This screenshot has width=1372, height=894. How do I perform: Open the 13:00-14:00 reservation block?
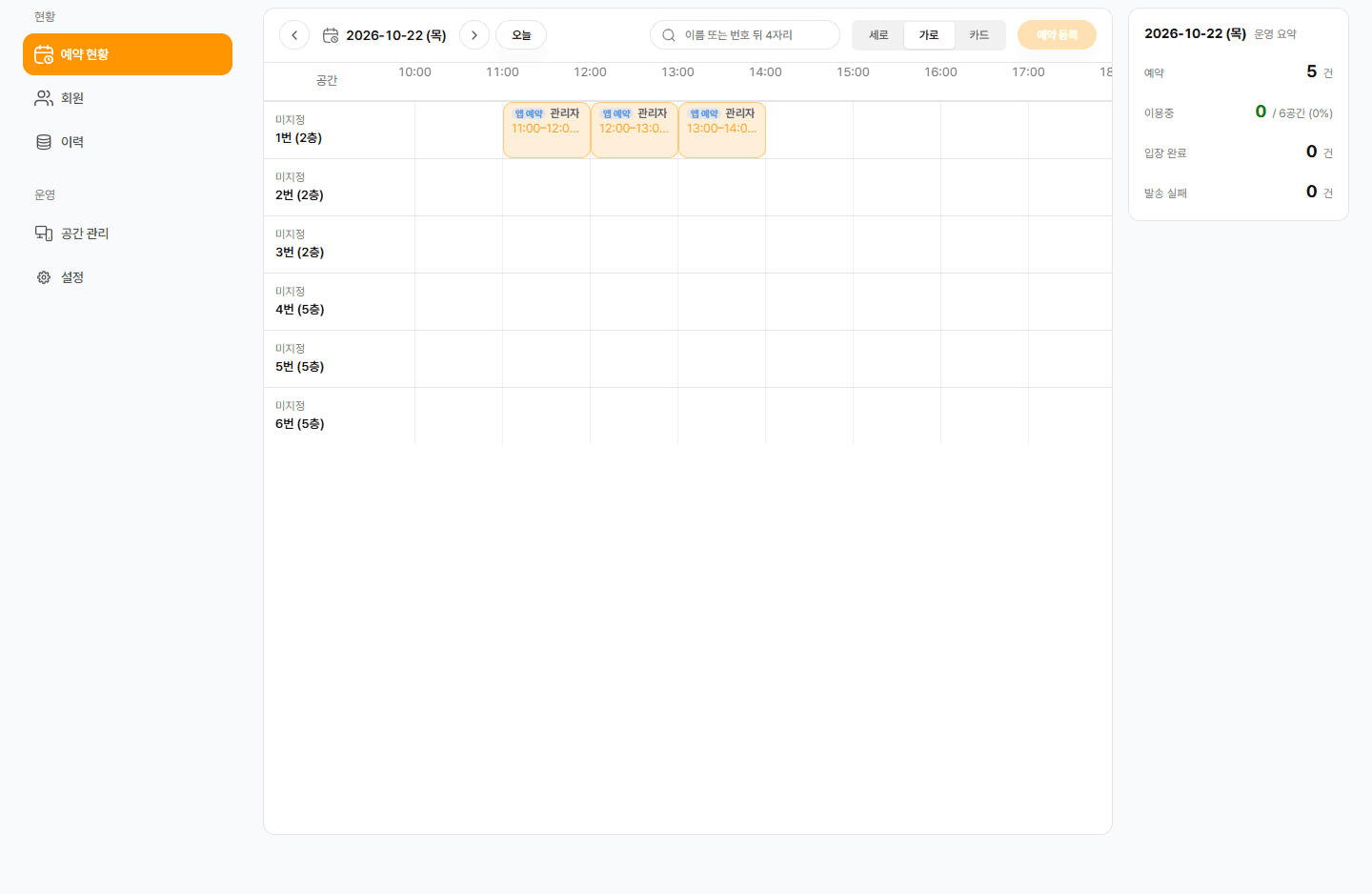point(722,130)
